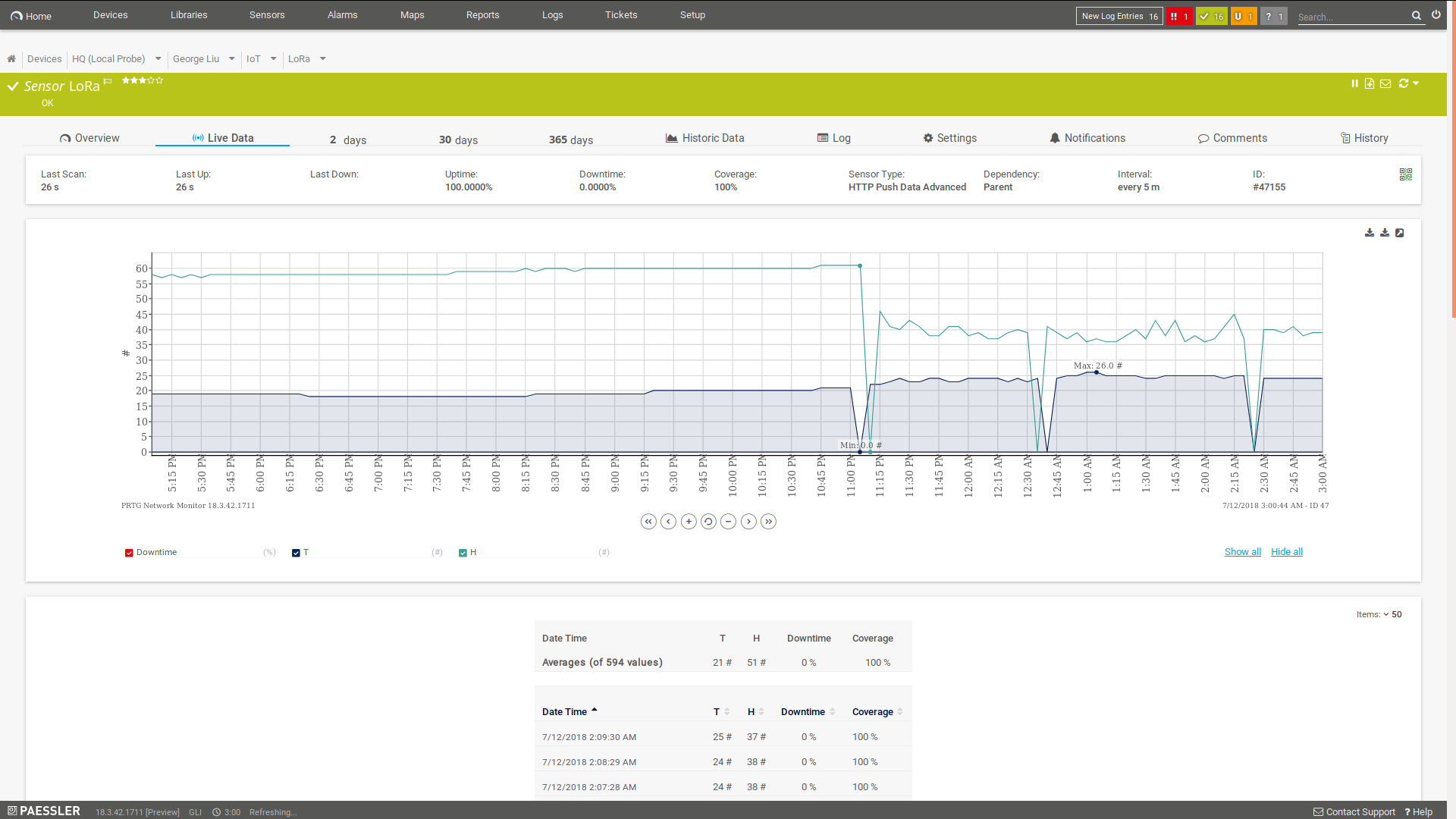
Task: Pause the sensor using the pause icon
Action: [x=1354, y=83]
